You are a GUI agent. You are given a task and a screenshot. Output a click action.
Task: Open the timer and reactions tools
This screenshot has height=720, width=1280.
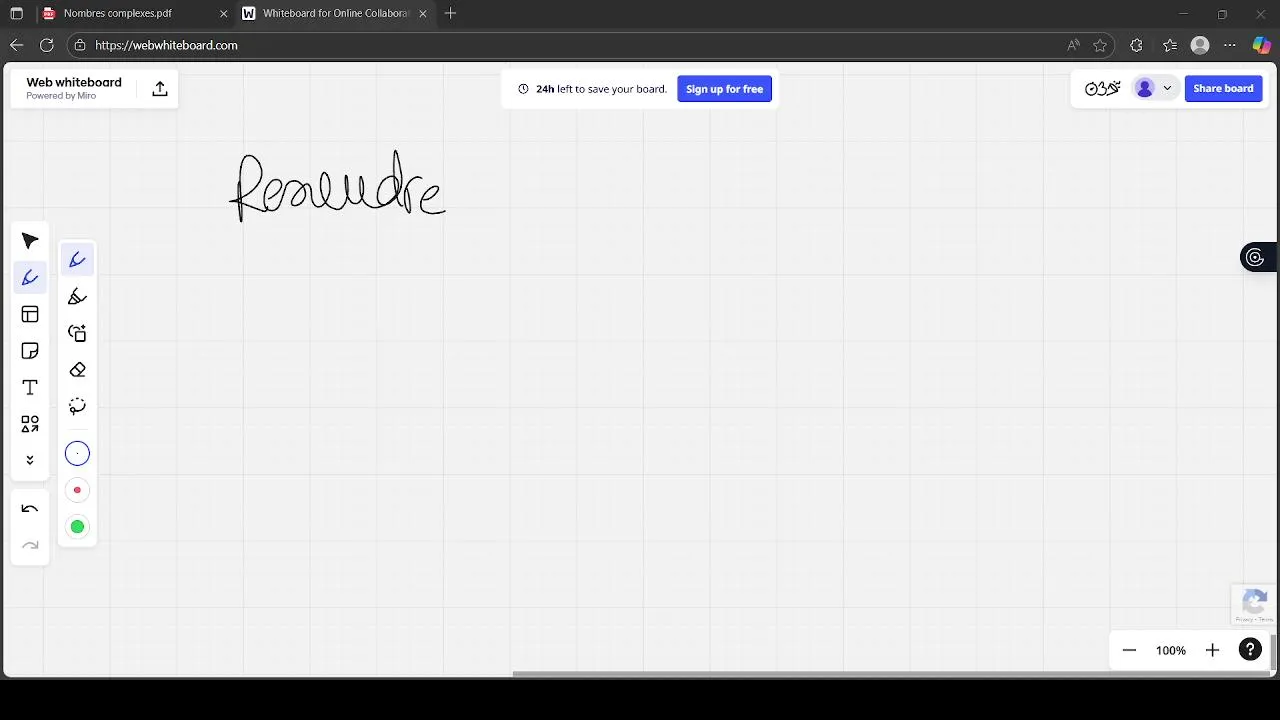[x=1102, y=88]
